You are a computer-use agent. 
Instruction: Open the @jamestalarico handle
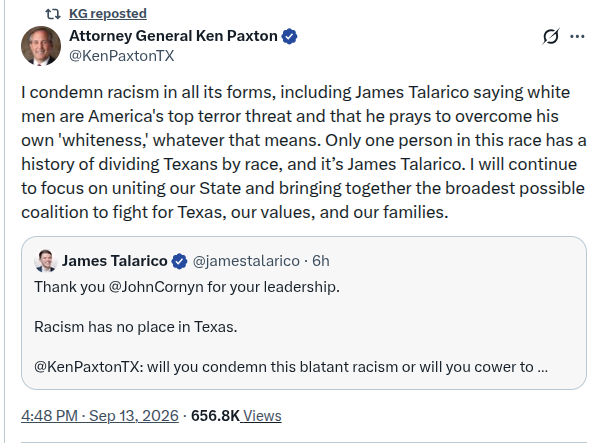[x=246, y=261]
